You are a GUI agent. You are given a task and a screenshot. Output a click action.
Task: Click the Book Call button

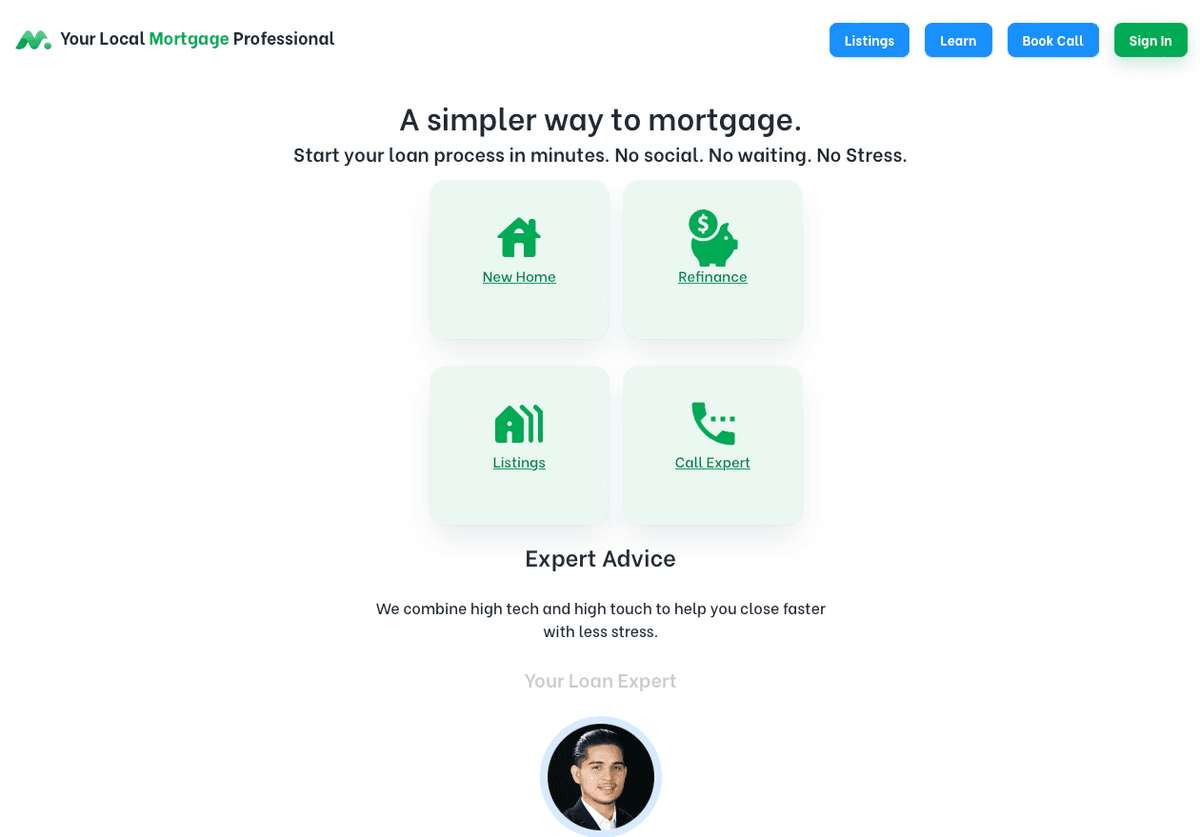1053,40
